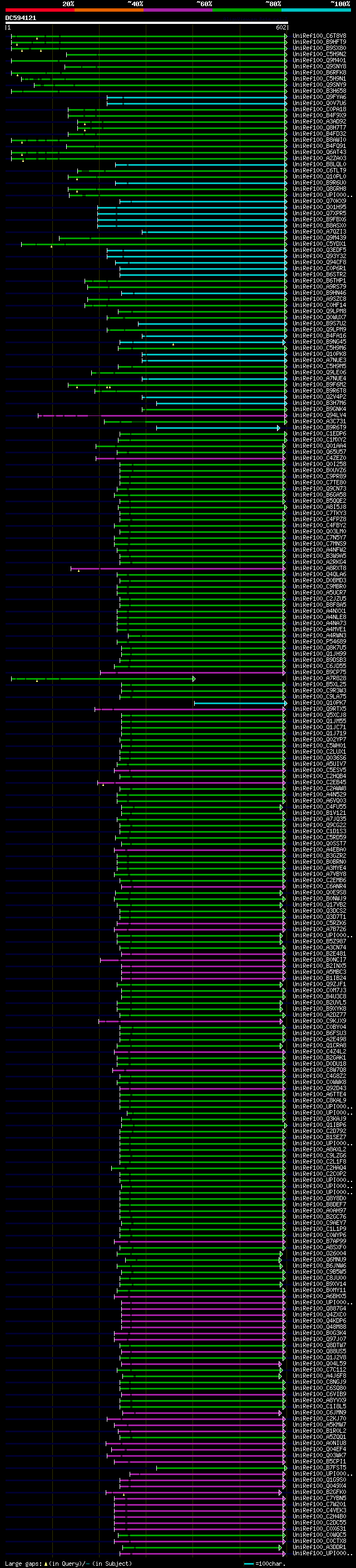Click the query name DC594121
Screen dimensions: 356x1568
pos(21,18)
